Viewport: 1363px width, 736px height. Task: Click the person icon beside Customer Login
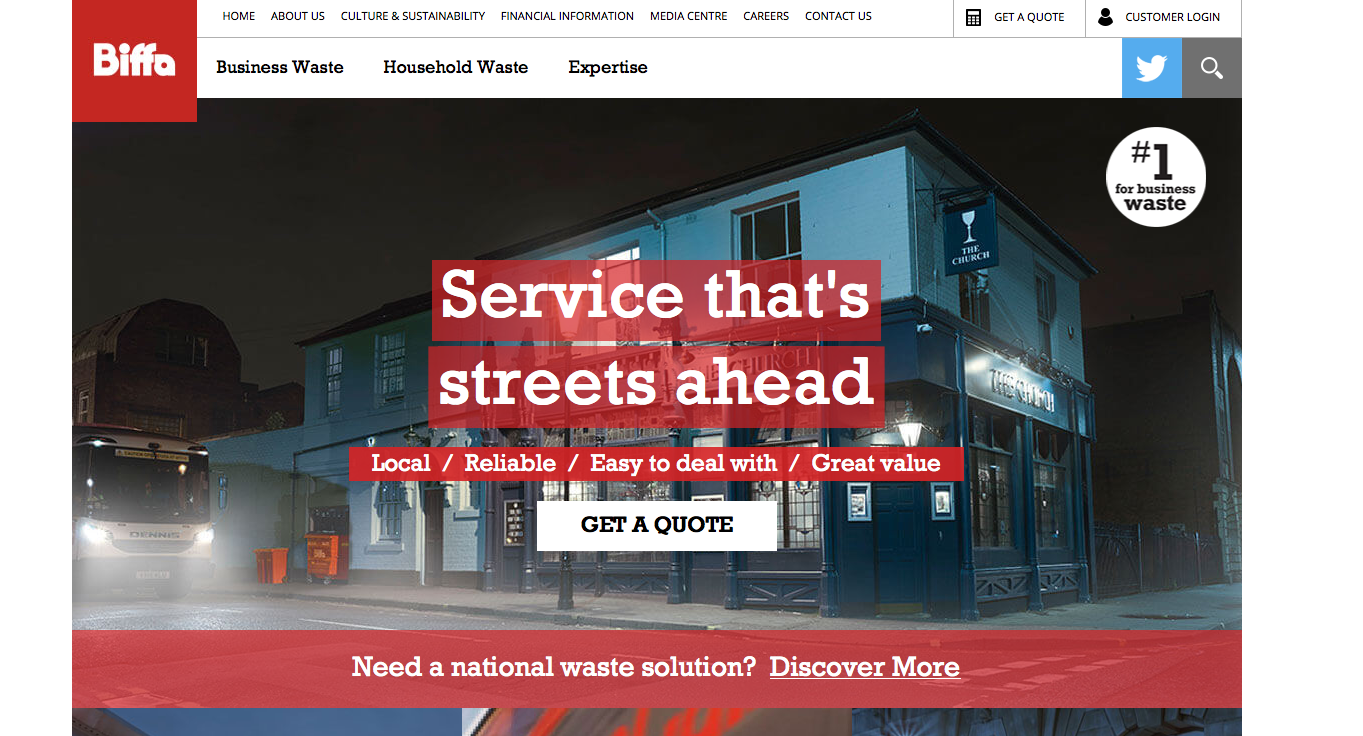click(x=1105, y=17)
